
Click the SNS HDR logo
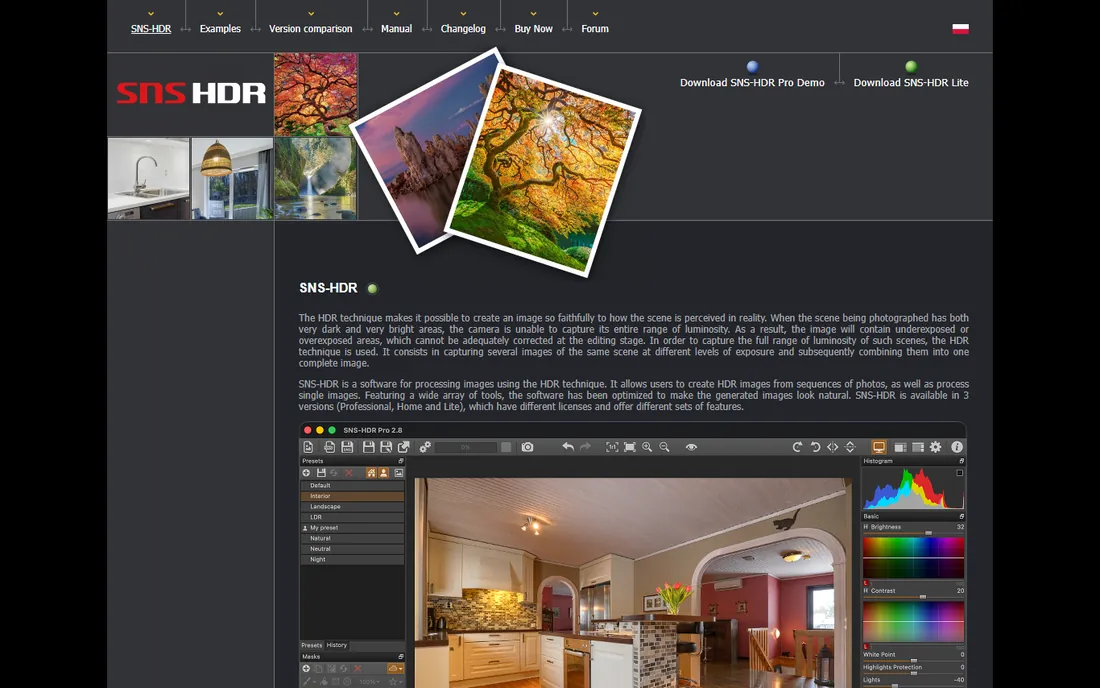coord(191,93)
